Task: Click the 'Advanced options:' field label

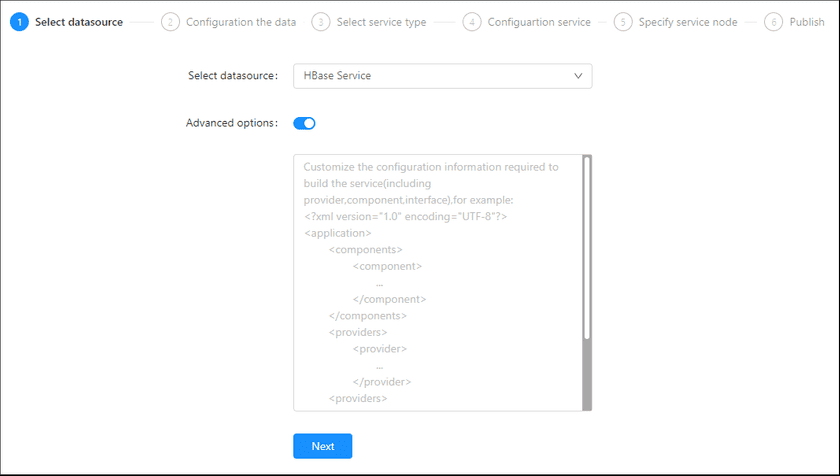Action: tap(231, 124)
